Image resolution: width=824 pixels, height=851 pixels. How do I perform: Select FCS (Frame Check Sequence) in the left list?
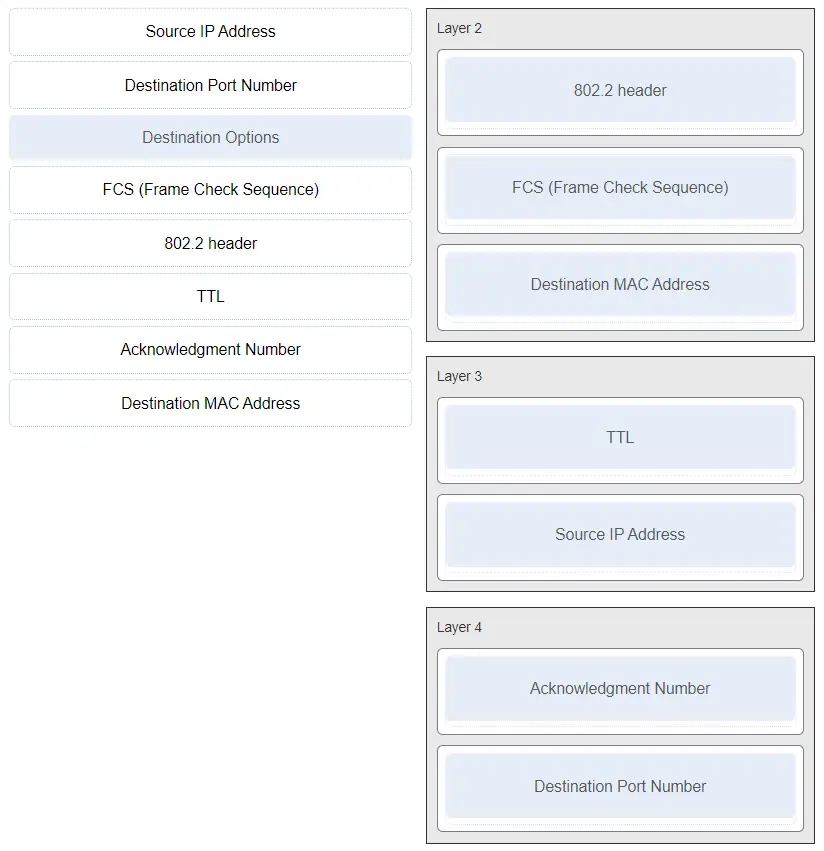point(210,190)
